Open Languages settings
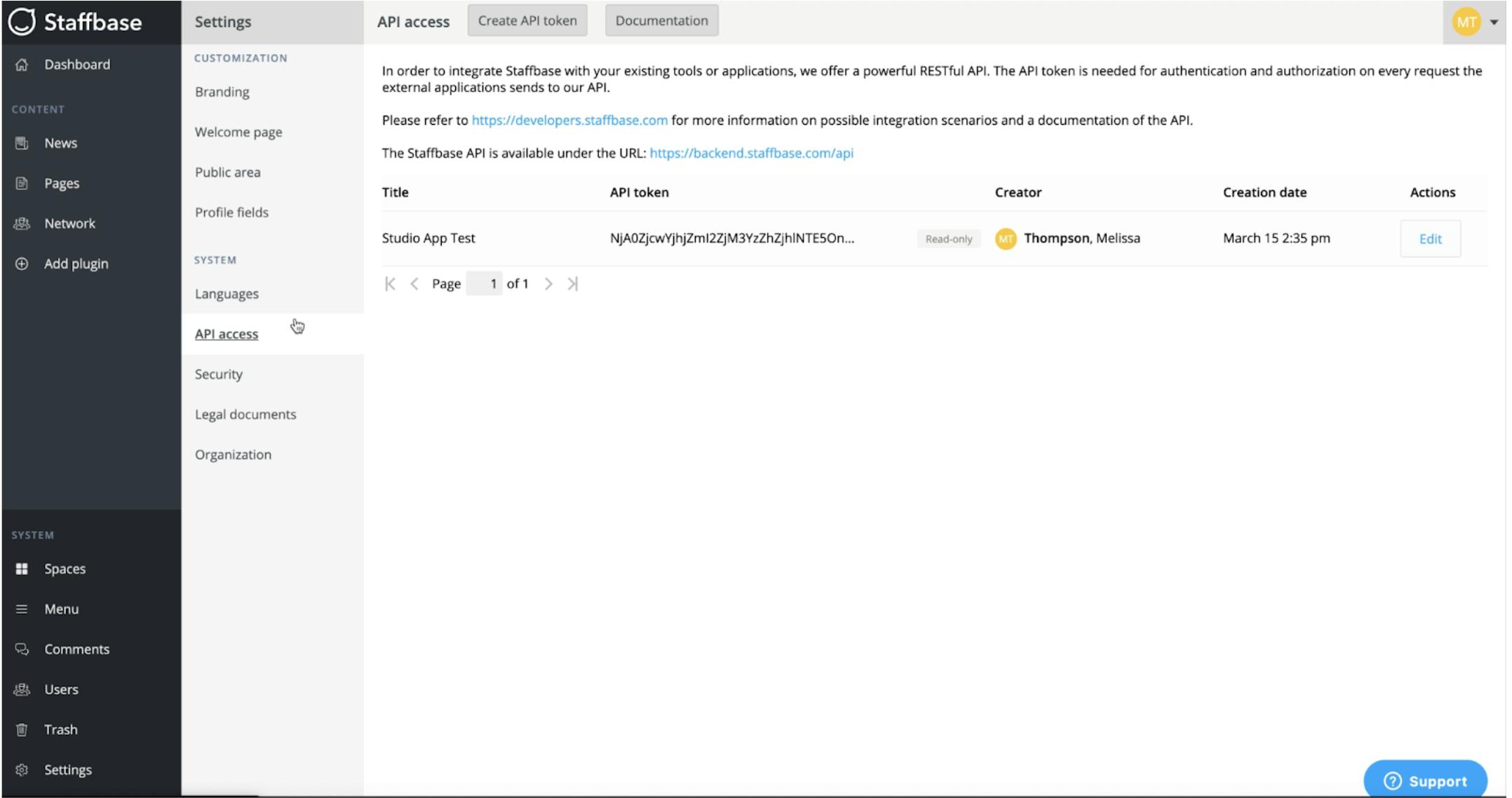The image size is (1512, 798). click(227, 294)
